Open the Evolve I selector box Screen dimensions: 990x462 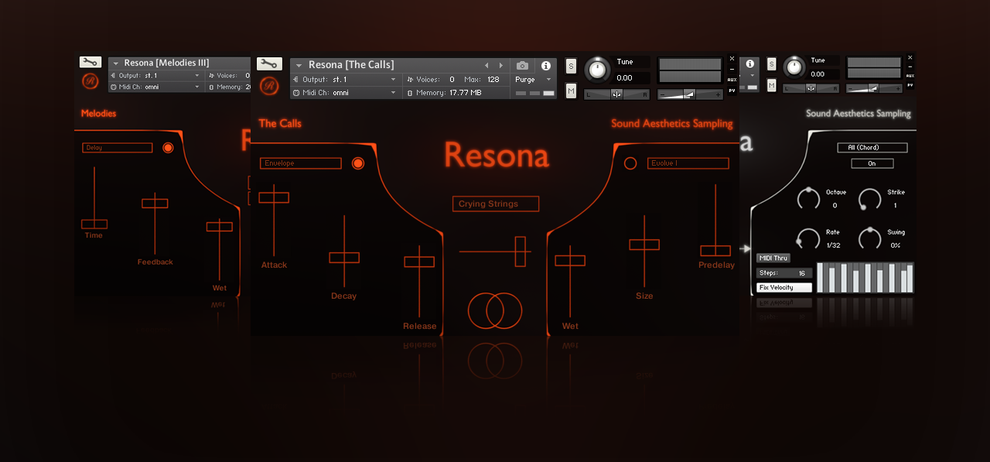pyautogui.click(x=688, y=163)
